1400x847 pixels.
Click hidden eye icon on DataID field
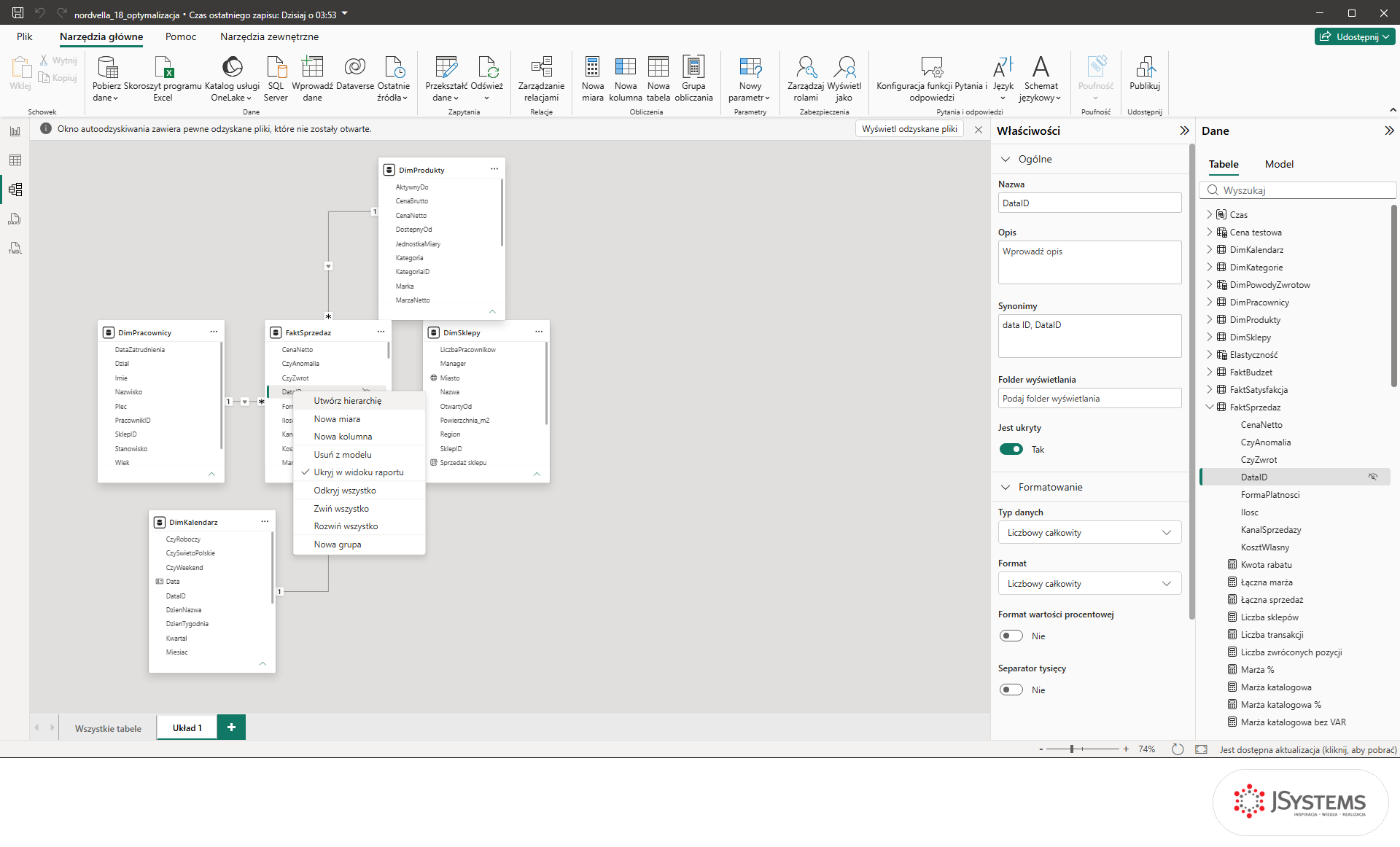tap(1373, 477)
